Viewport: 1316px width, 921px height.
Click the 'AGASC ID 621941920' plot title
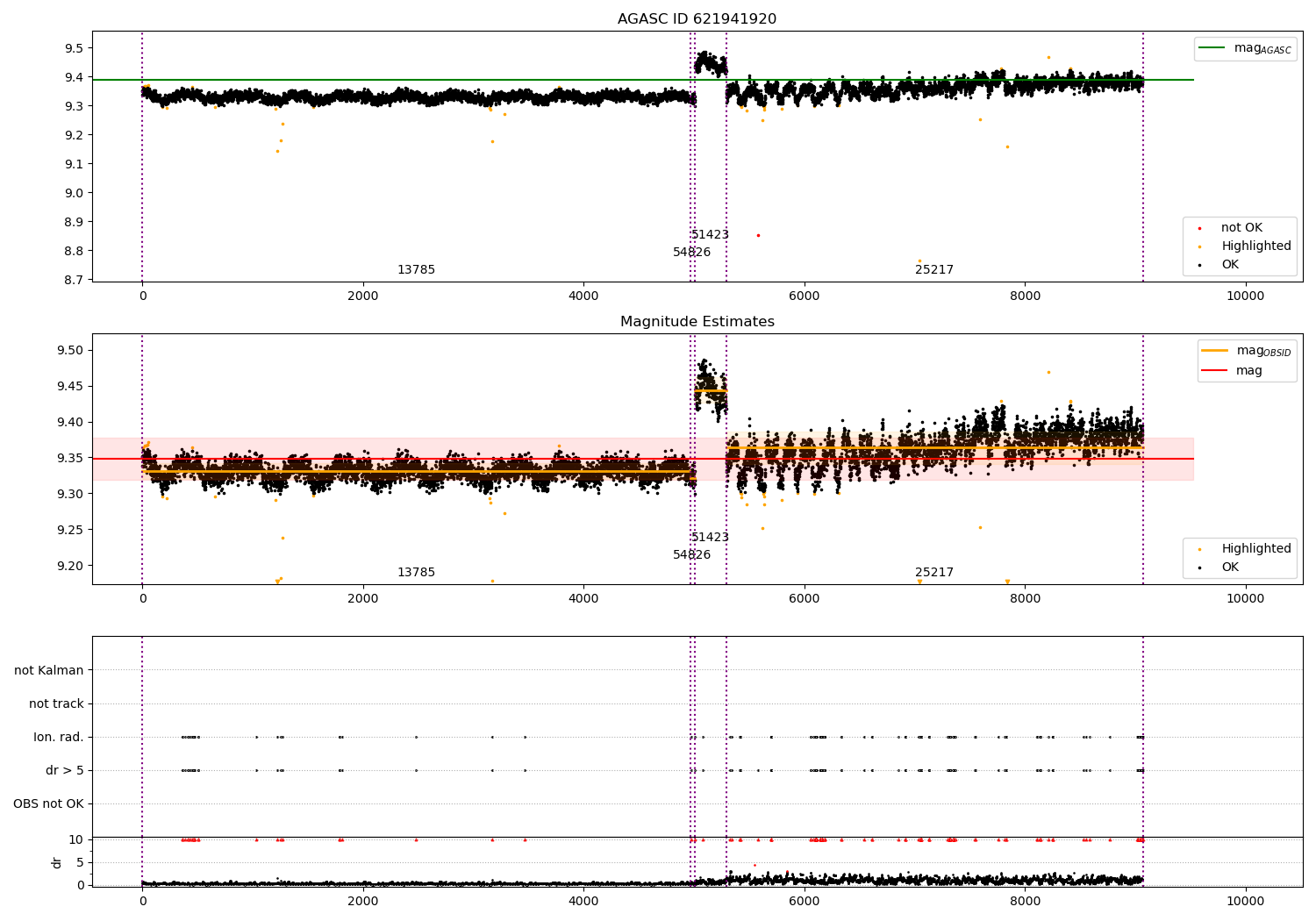tap(697, 19)
